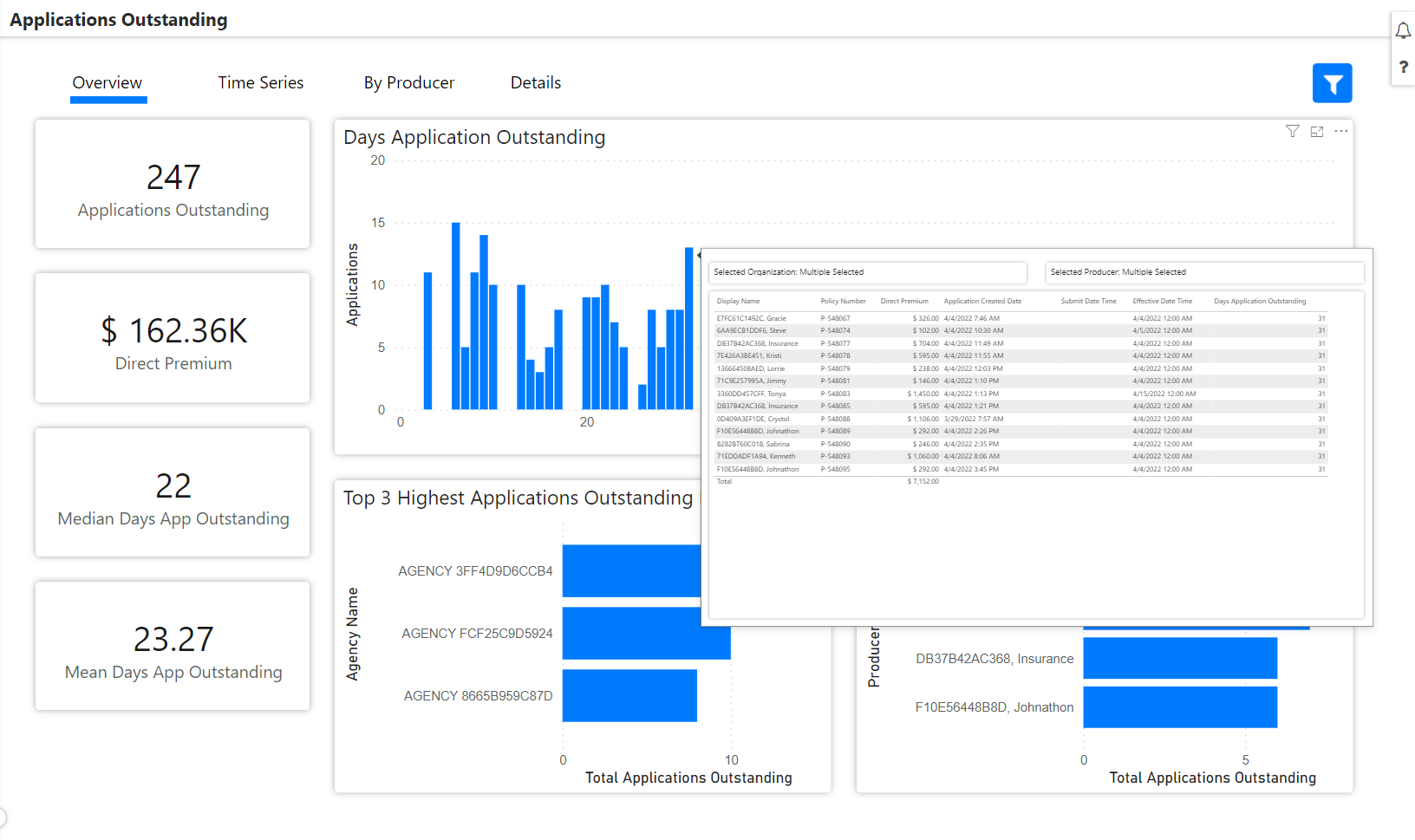
Task: Select the Overview tab
Action: pos(108,83)
